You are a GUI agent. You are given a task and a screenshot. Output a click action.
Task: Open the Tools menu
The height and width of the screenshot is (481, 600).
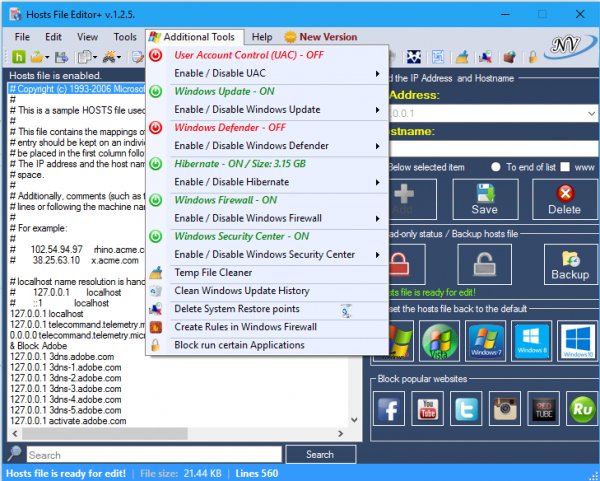pos(125,37)
